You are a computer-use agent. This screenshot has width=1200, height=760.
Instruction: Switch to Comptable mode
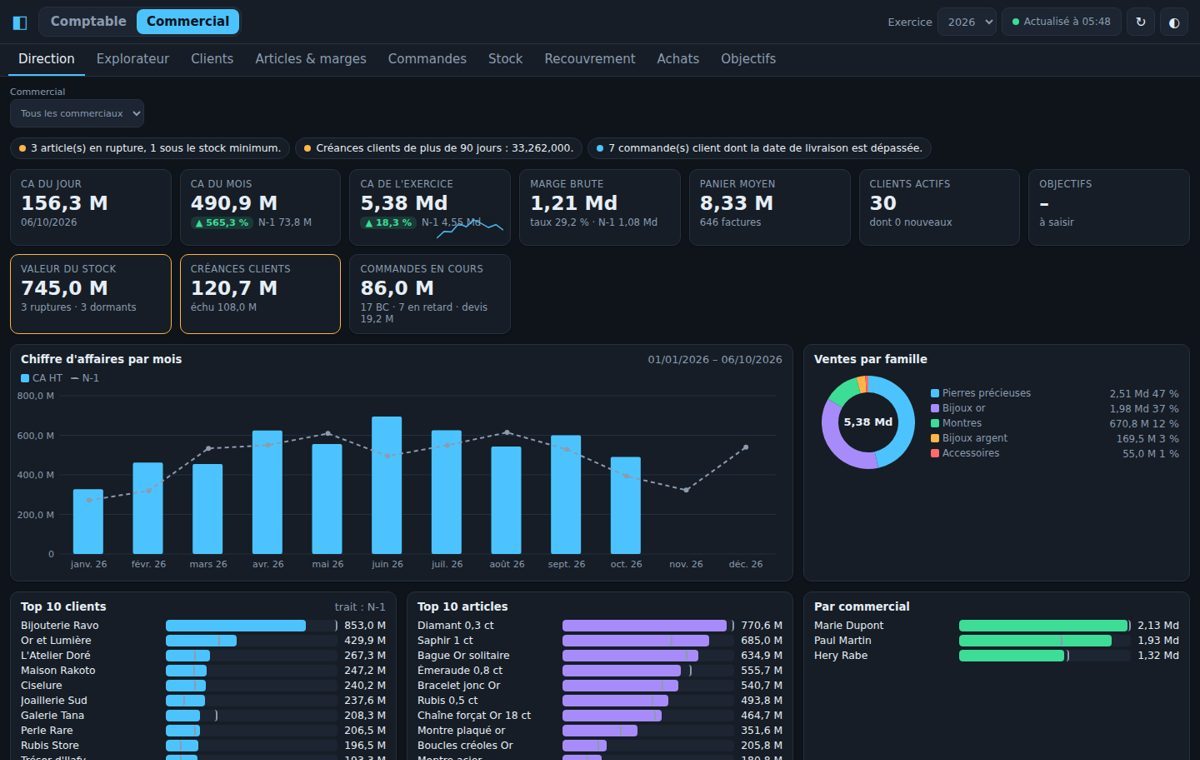(88, 21)
